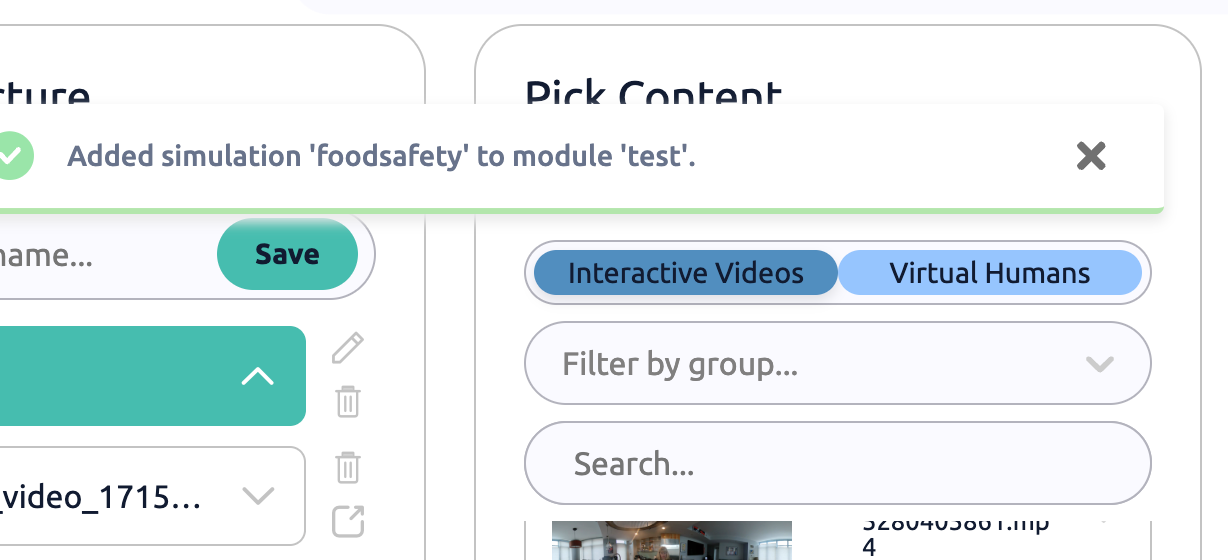This screenshot has width=1228, height=560.
Task: Open the Filter by group dropdown
Action: [800, 364]
